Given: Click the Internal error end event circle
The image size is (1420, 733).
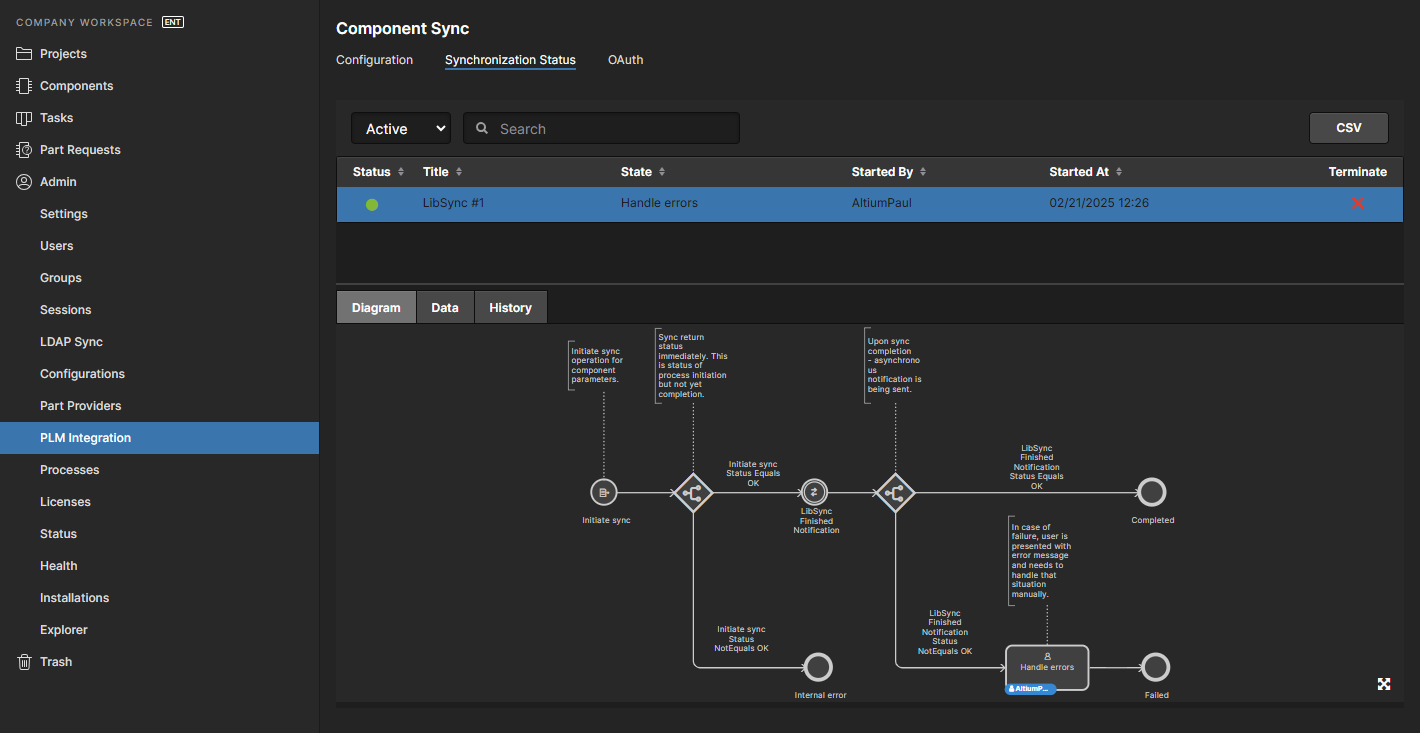Looking at the screenshot, I should pyautogui.click(x=818, y=667).
